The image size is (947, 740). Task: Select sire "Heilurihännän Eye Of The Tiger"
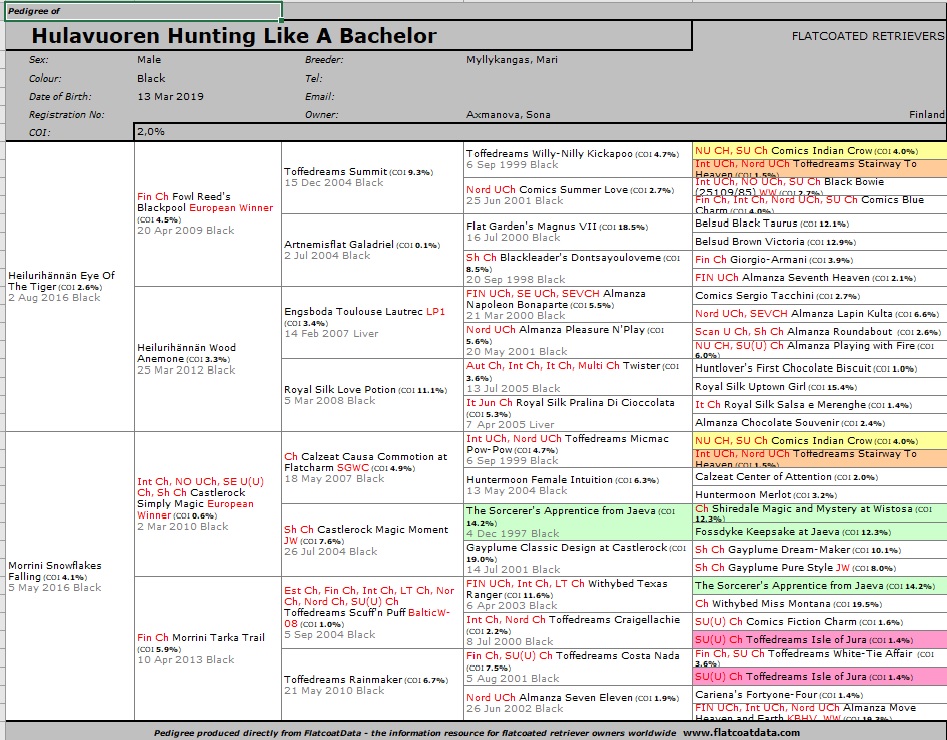click(x=69, y=286)
